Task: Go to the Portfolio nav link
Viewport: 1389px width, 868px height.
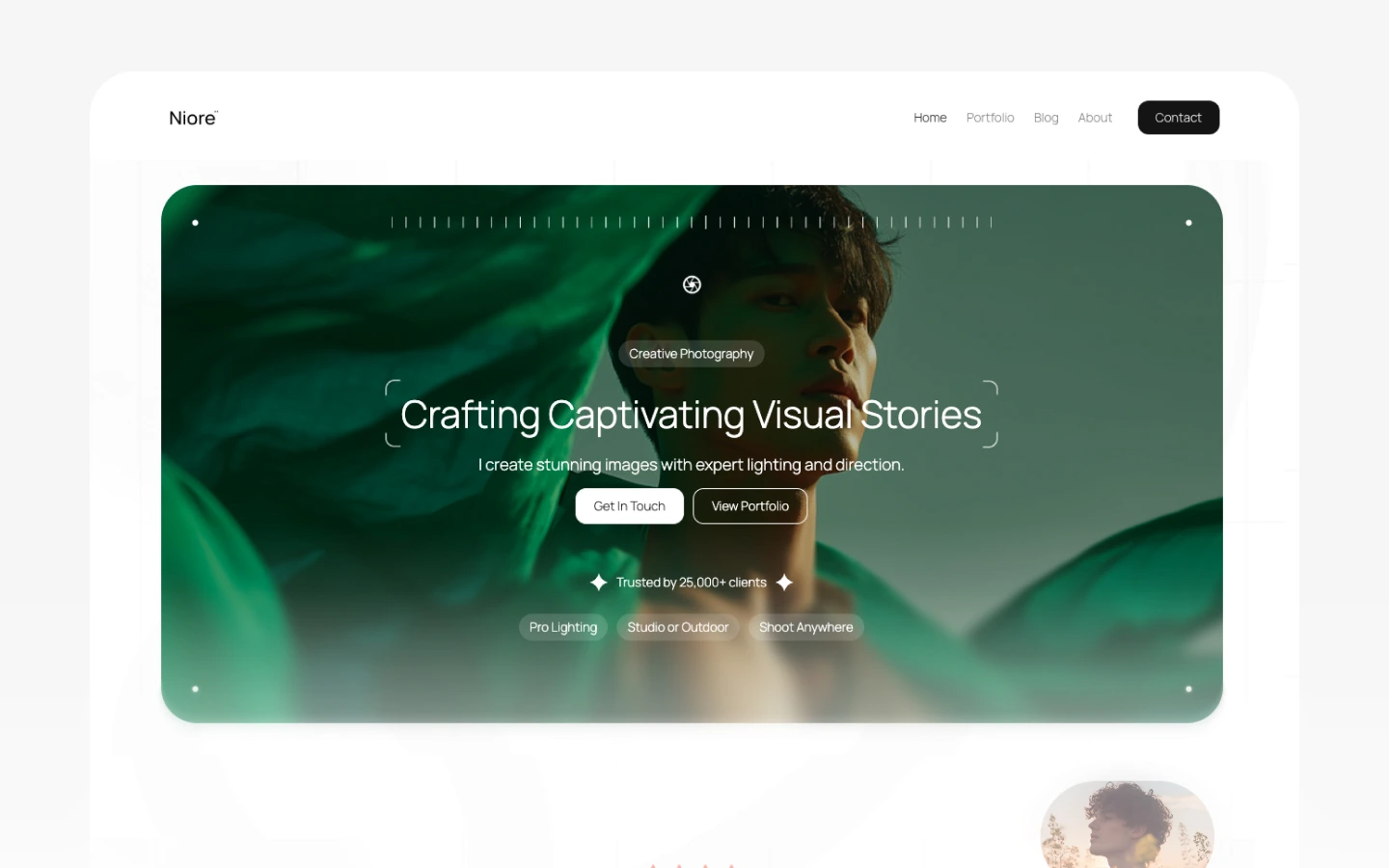Action: (990, 118)
